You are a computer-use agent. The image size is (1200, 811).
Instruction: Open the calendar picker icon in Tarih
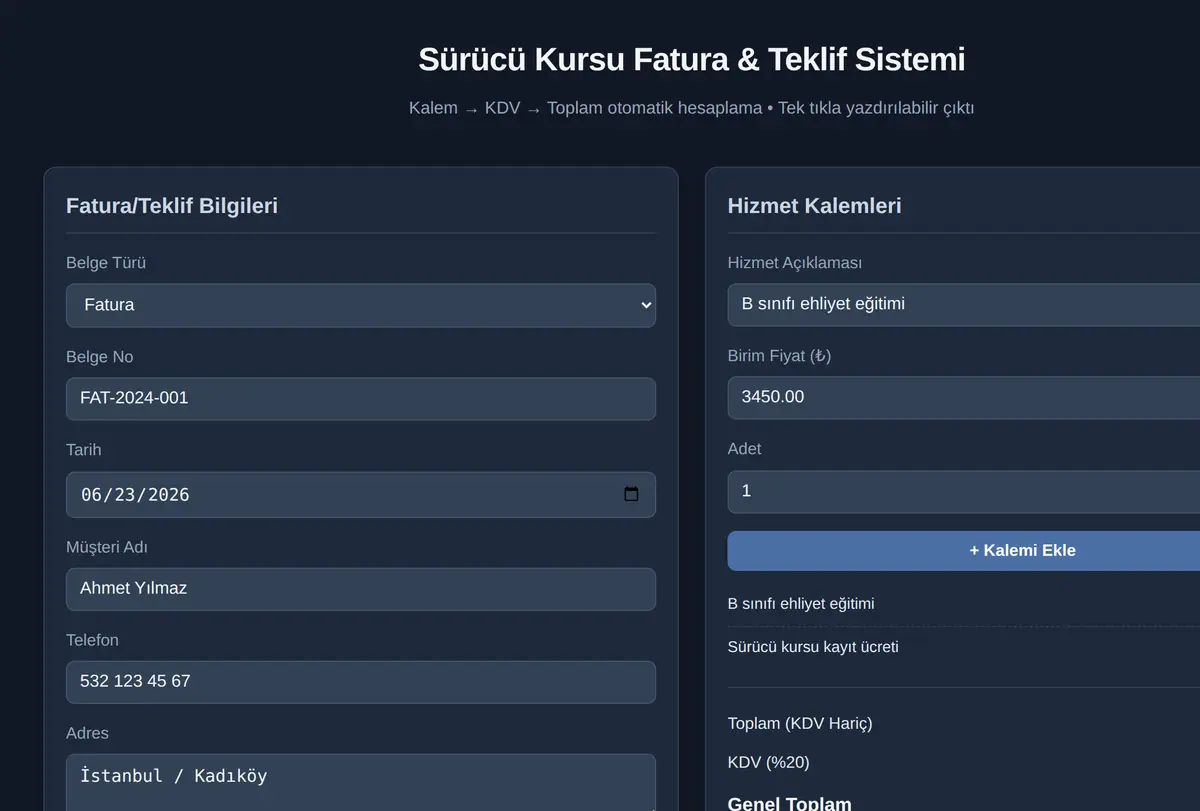[631, 494]
